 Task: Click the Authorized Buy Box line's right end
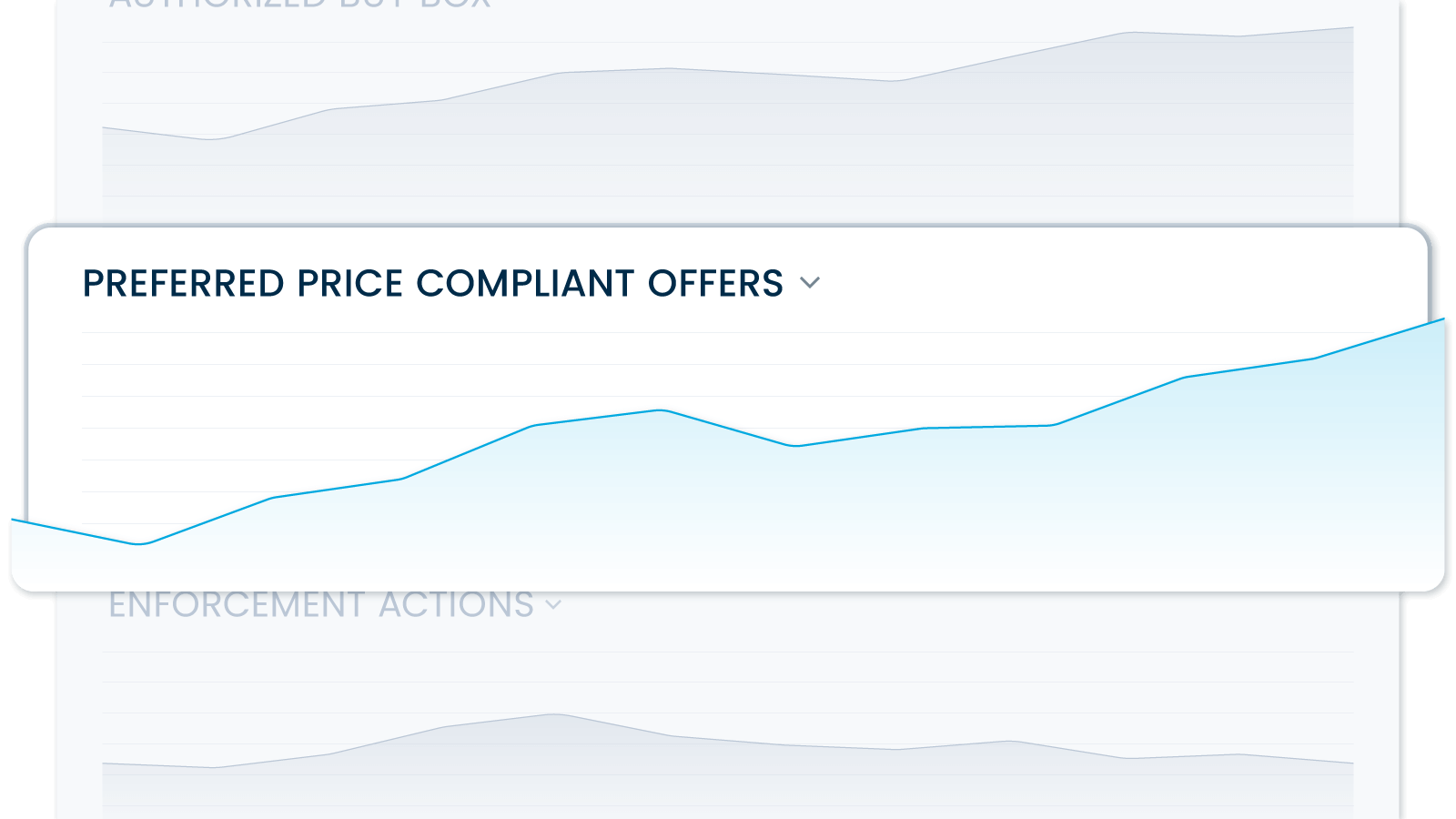[x=1352, y=28]
